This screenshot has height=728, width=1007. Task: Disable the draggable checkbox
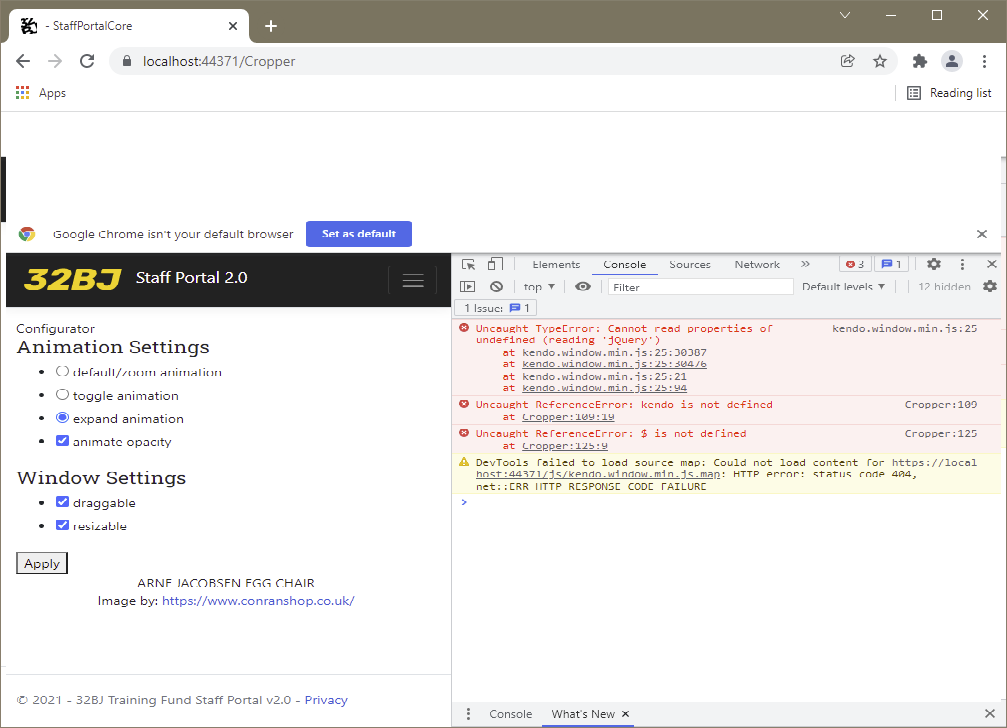tap(63, 502)
